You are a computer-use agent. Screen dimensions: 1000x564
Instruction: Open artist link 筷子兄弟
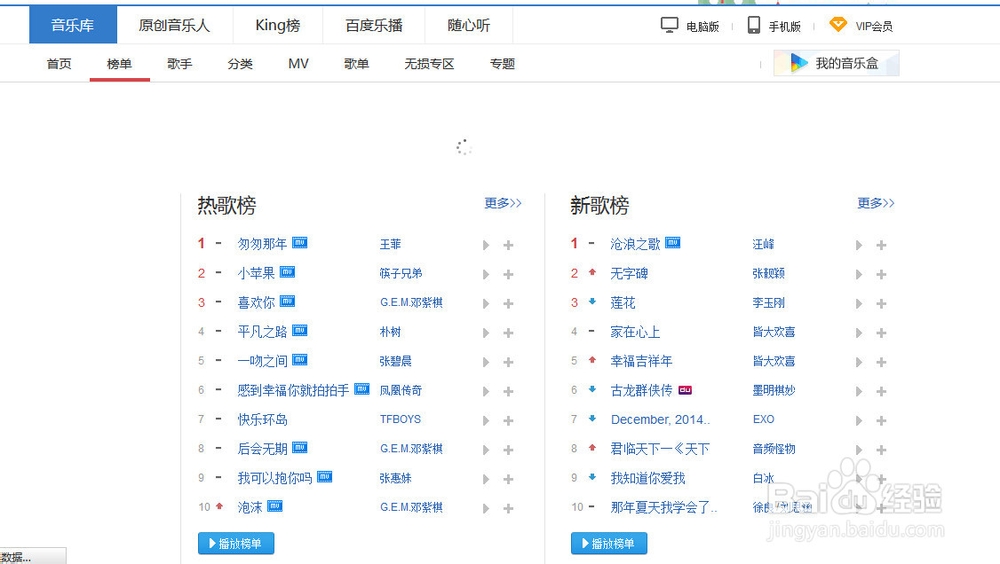click(x=401, y=274)
